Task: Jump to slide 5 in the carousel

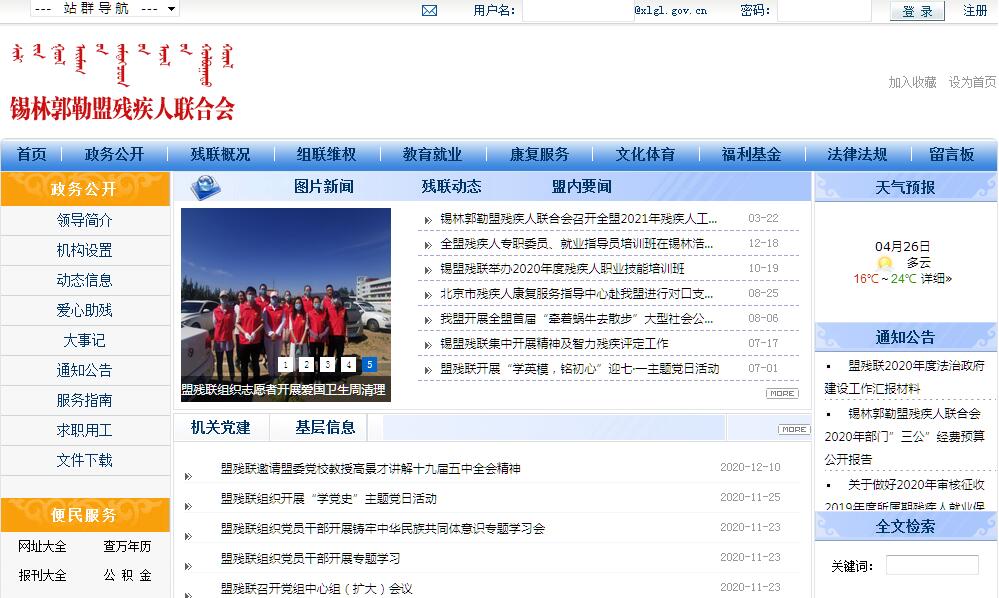Action: coord(369,365)
